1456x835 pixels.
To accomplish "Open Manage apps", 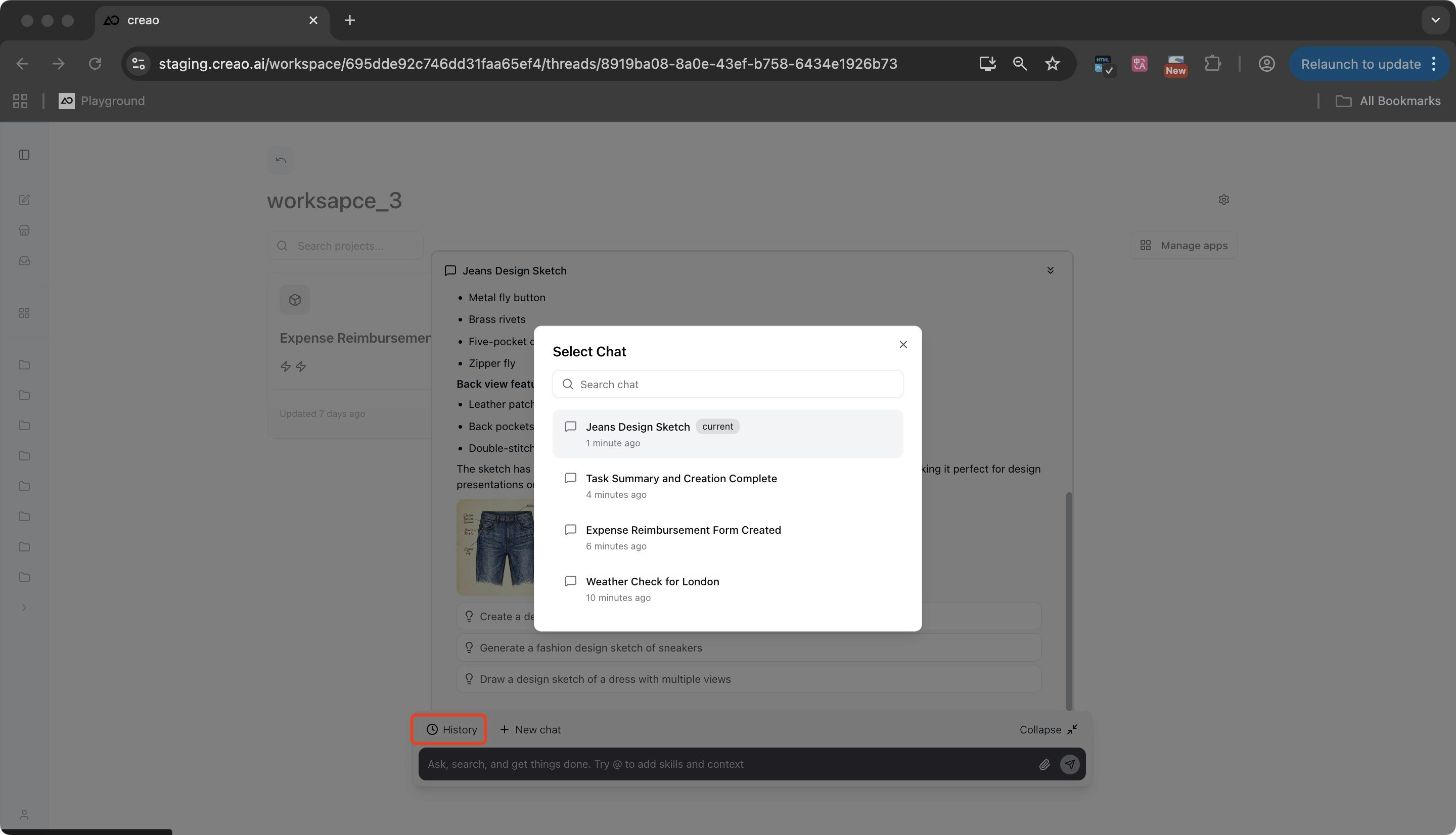I will (x=1184, y=246).
